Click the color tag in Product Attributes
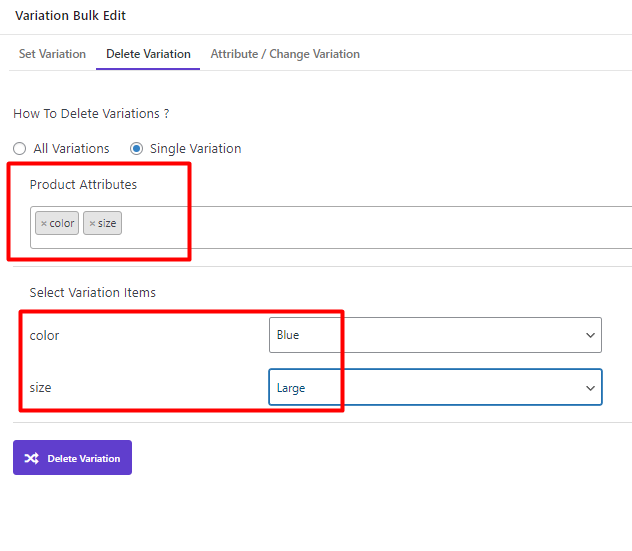Screen dimensions: 632x551 coord(57,223)
